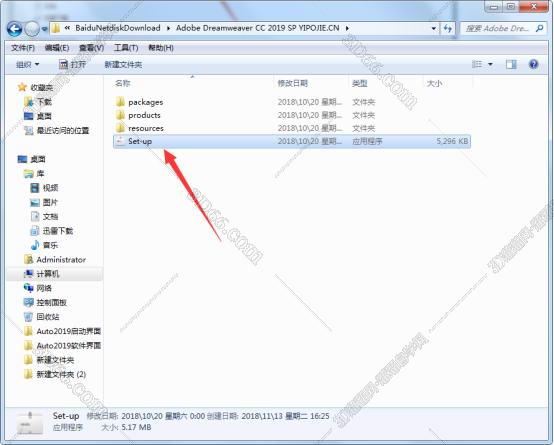Click the 回收站 recycle bin icon
Image resolution: width=554 pixels, height=445 pixels.
coord(28,317)
